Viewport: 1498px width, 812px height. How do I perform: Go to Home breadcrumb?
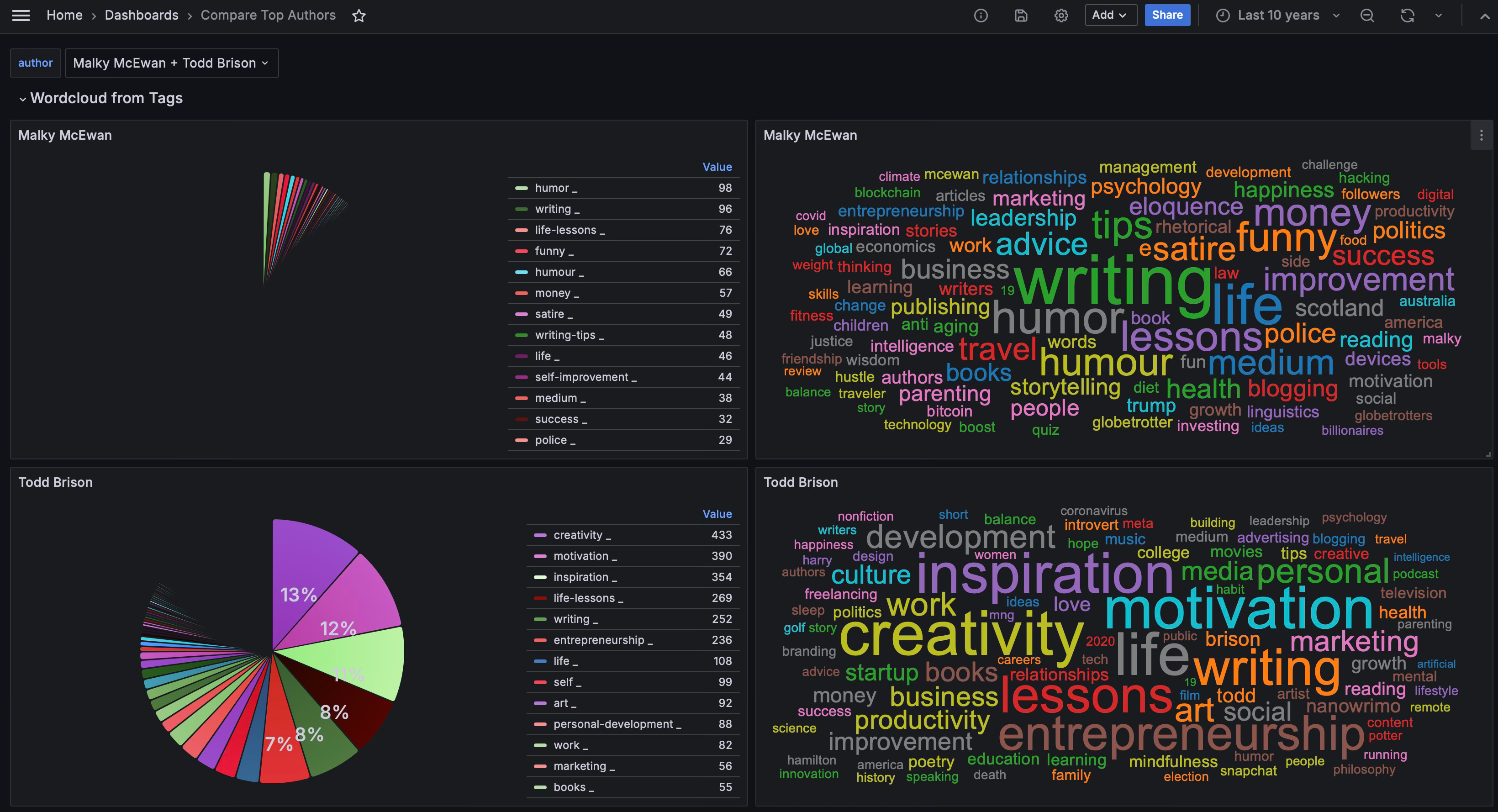[x=64, y=15]
